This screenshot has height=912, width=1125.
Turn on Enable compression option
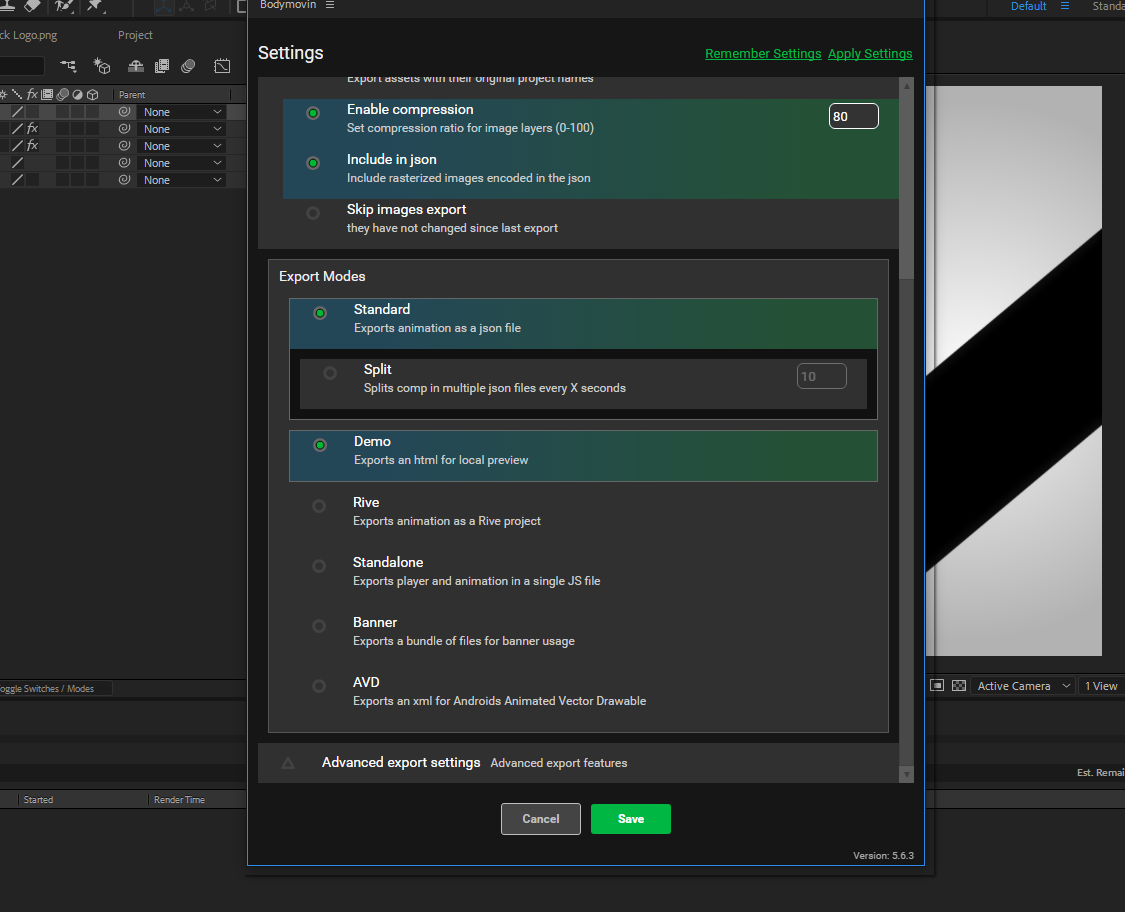click(313, 113)
